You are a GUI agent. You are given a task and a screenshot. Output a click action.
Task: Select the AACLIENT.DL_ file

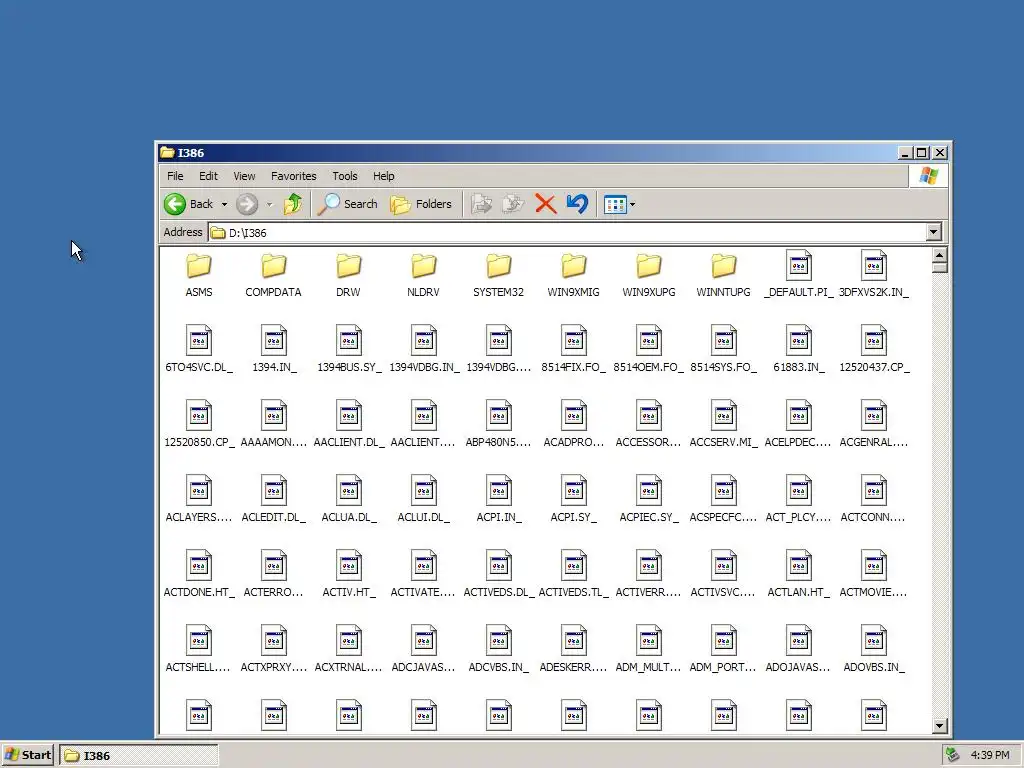(x=348, y=424)
